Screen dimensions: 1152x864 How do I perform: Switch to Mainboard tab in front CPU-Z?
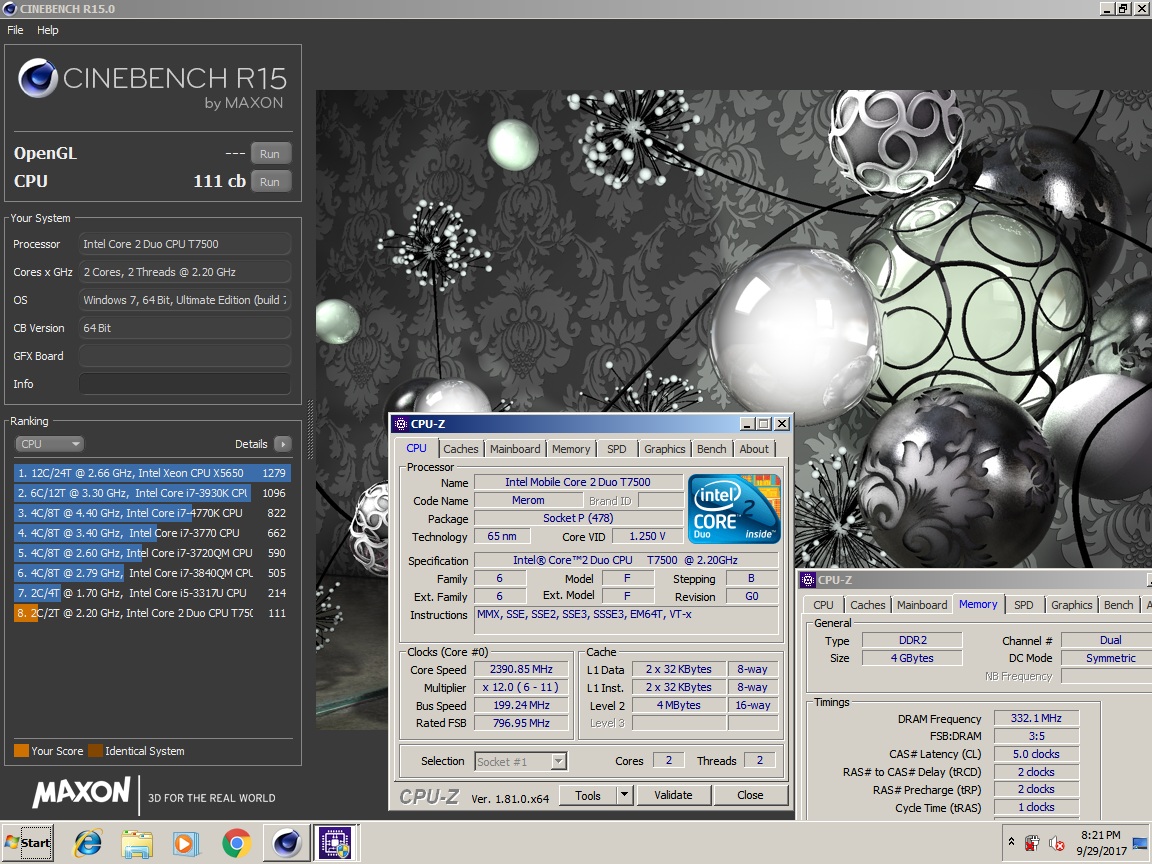(515, 449)
